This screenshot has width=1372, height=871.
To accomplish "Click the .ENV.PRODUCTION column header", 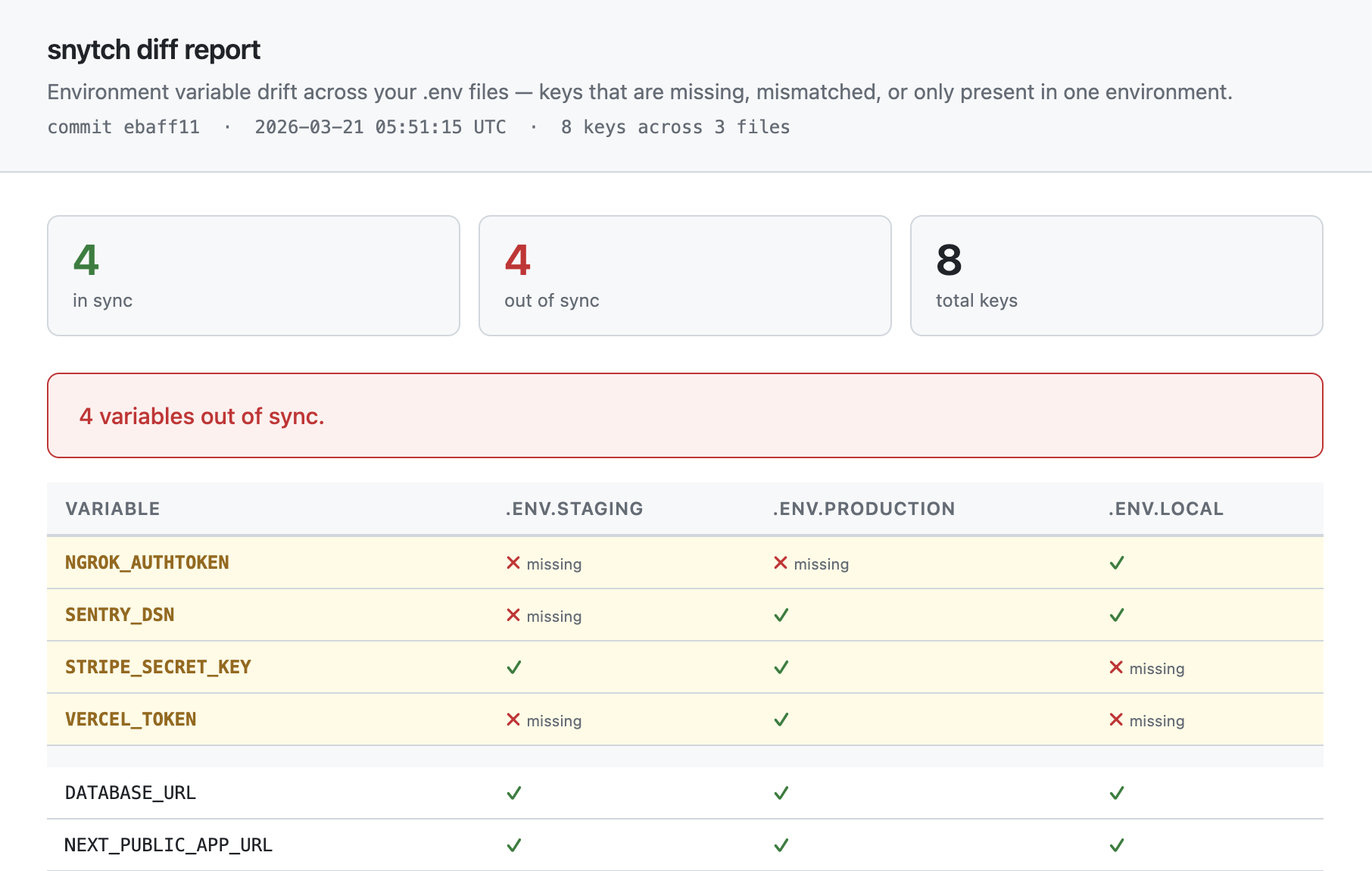I will coord(864,508).
